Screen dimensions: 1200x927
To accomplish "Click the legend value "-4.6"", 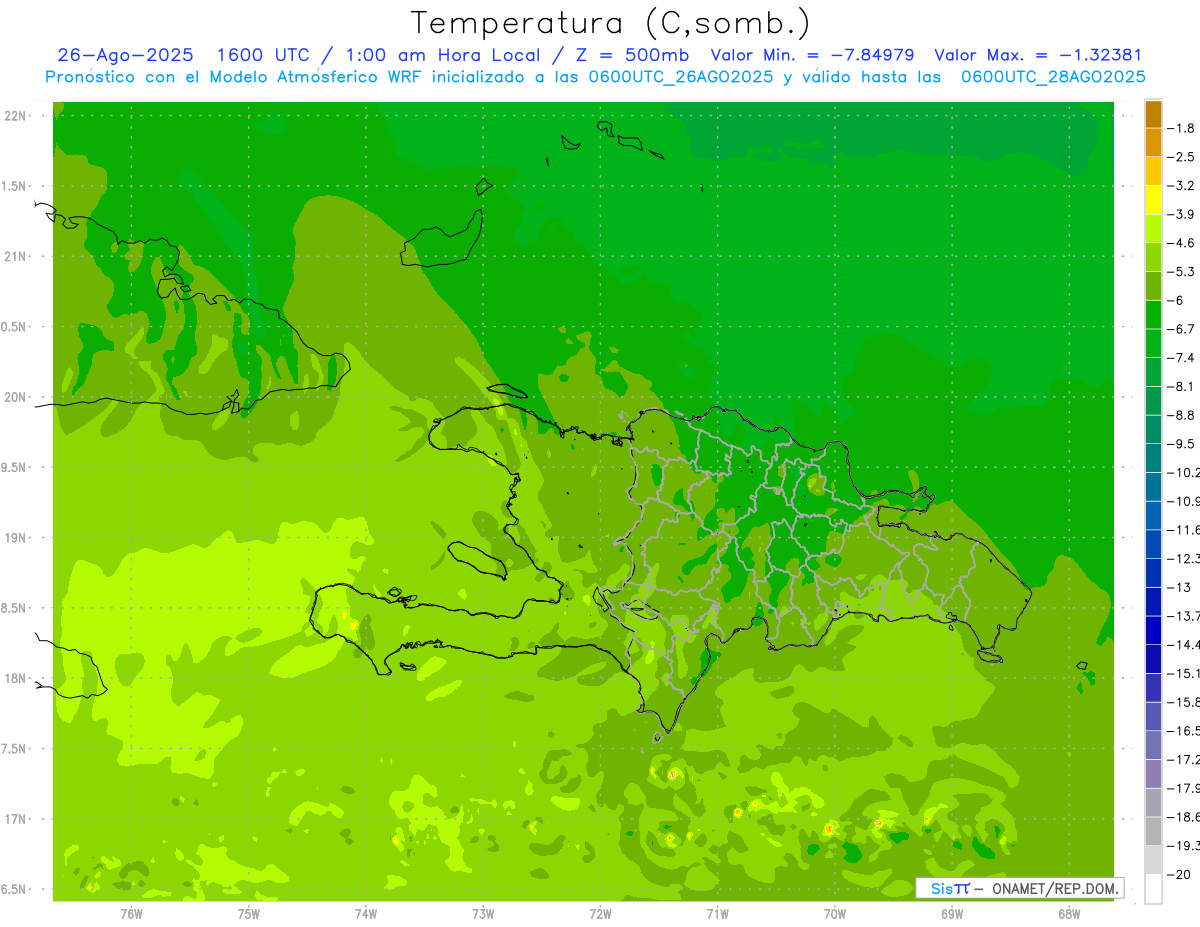I will [x=1182, y=243].
